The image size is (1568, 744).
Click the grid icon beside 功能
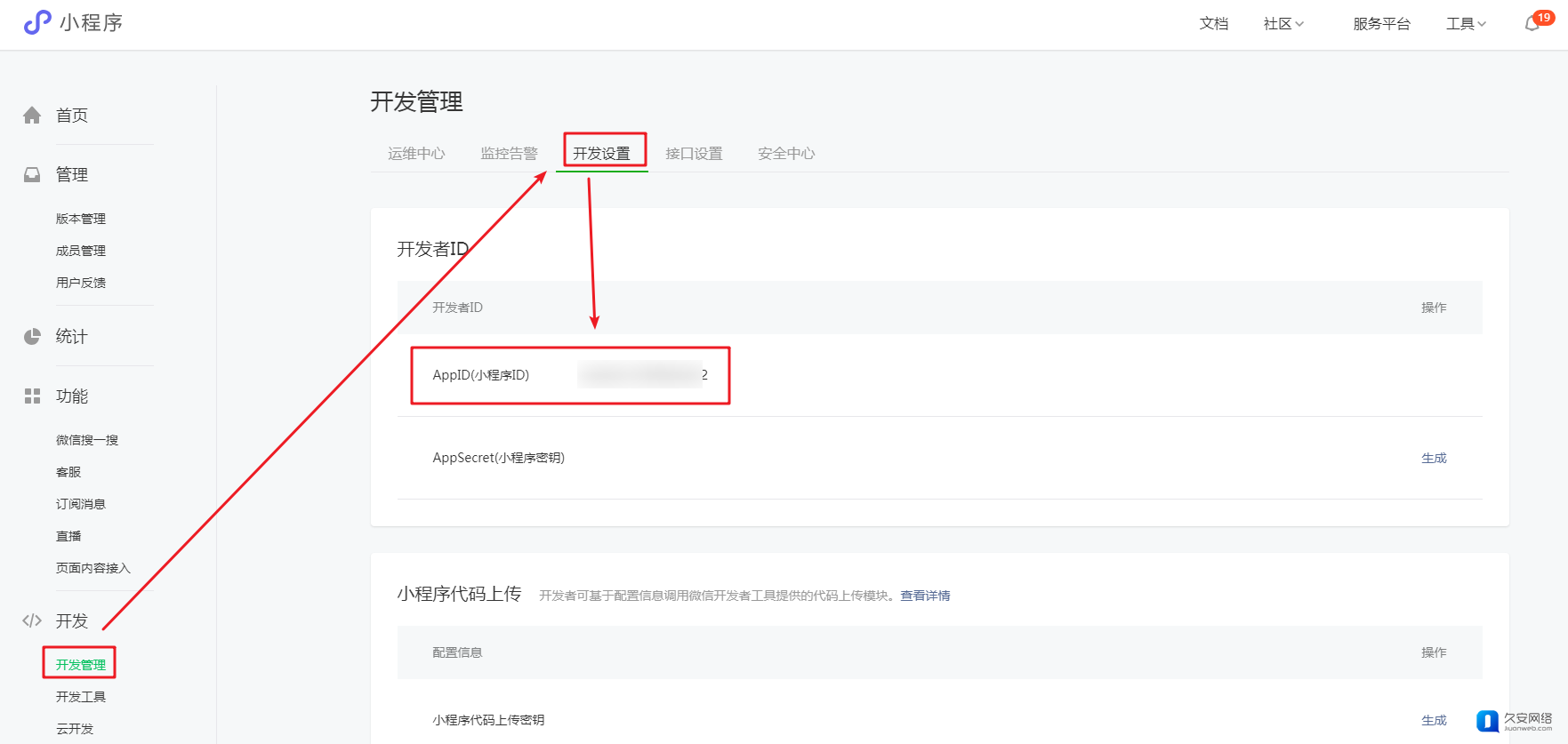(32, 396)
